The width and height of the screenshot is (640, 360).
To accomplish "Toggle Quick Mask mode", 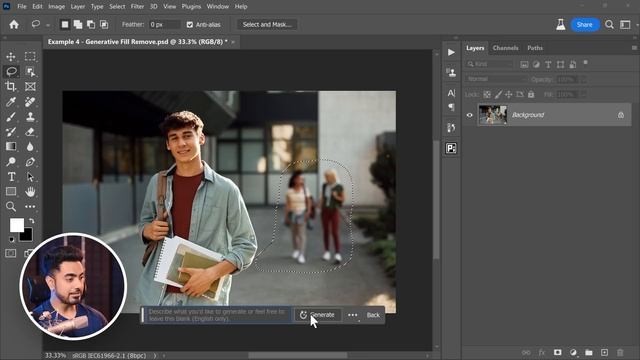I will point(11,253).
